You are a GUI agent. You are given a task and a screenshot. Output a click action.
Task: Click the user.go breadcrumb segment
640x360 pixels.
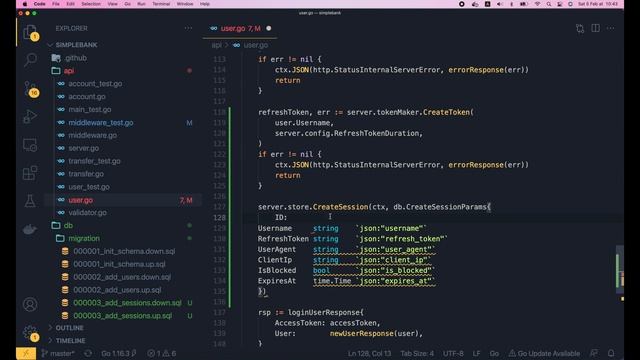coord(256,45)
